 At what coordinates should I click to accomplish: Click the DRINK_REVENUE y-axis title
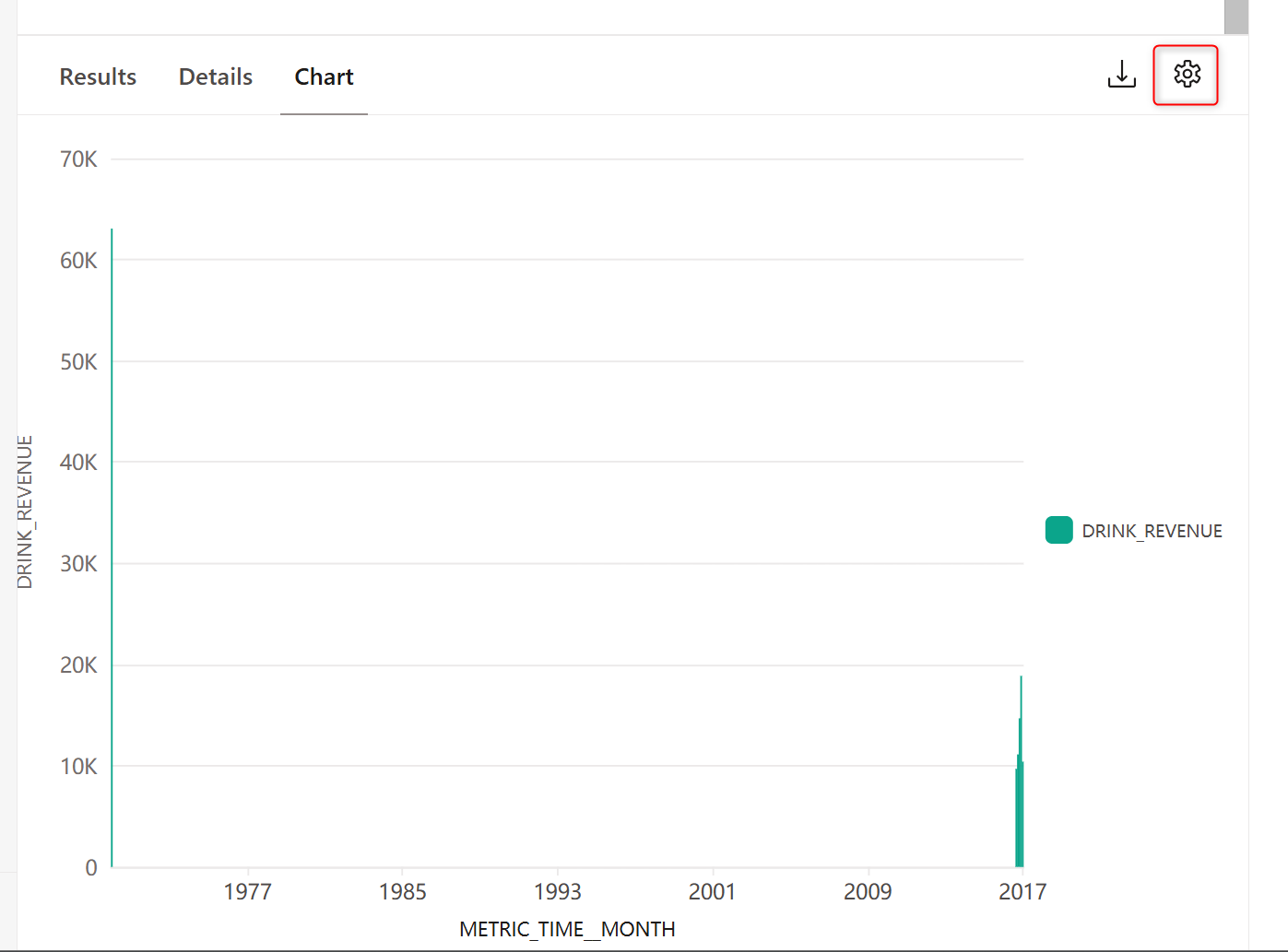(25, 512)
